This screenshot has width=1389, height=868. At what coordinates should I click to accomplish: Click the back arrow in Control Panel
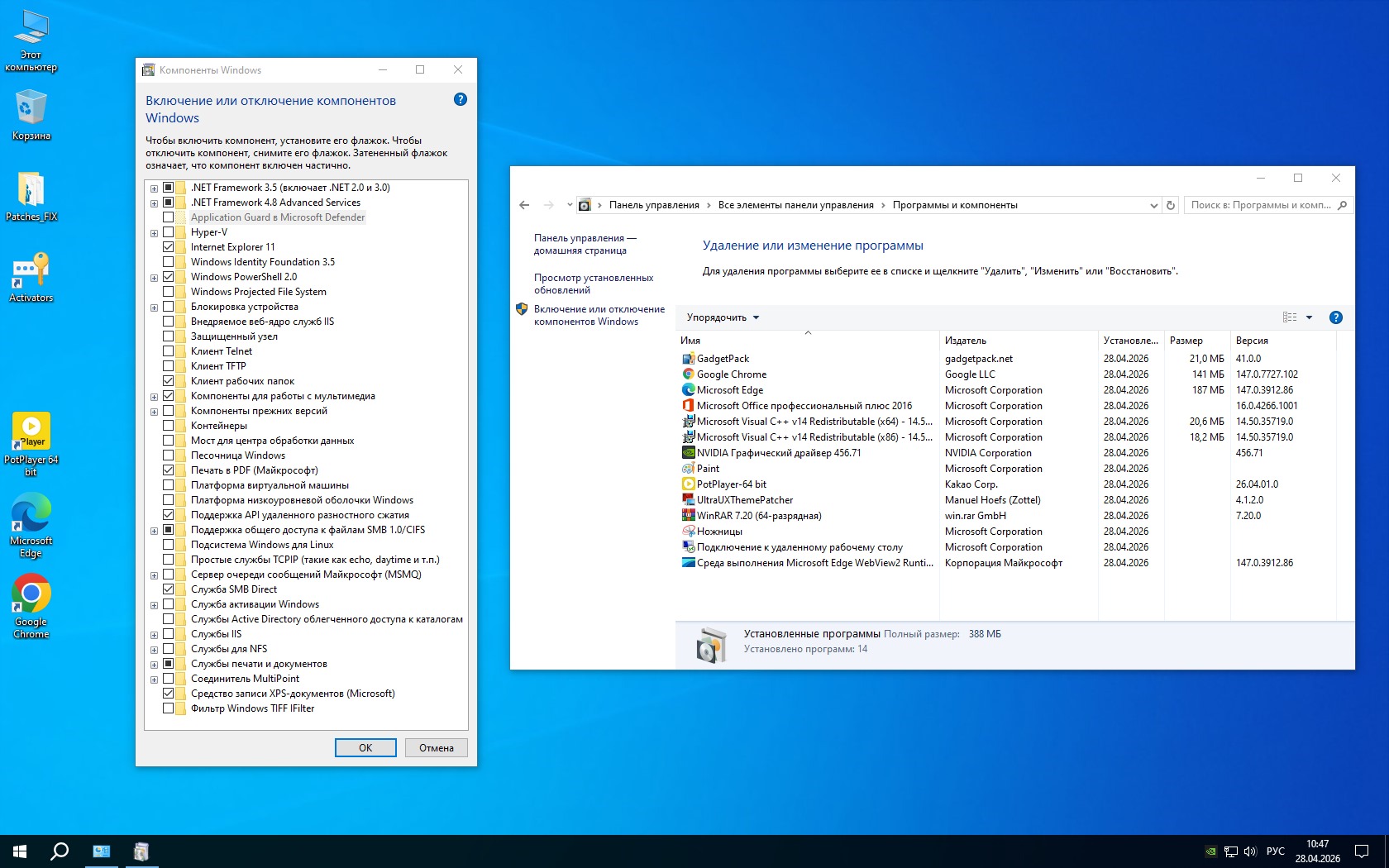tap(524, 205)
